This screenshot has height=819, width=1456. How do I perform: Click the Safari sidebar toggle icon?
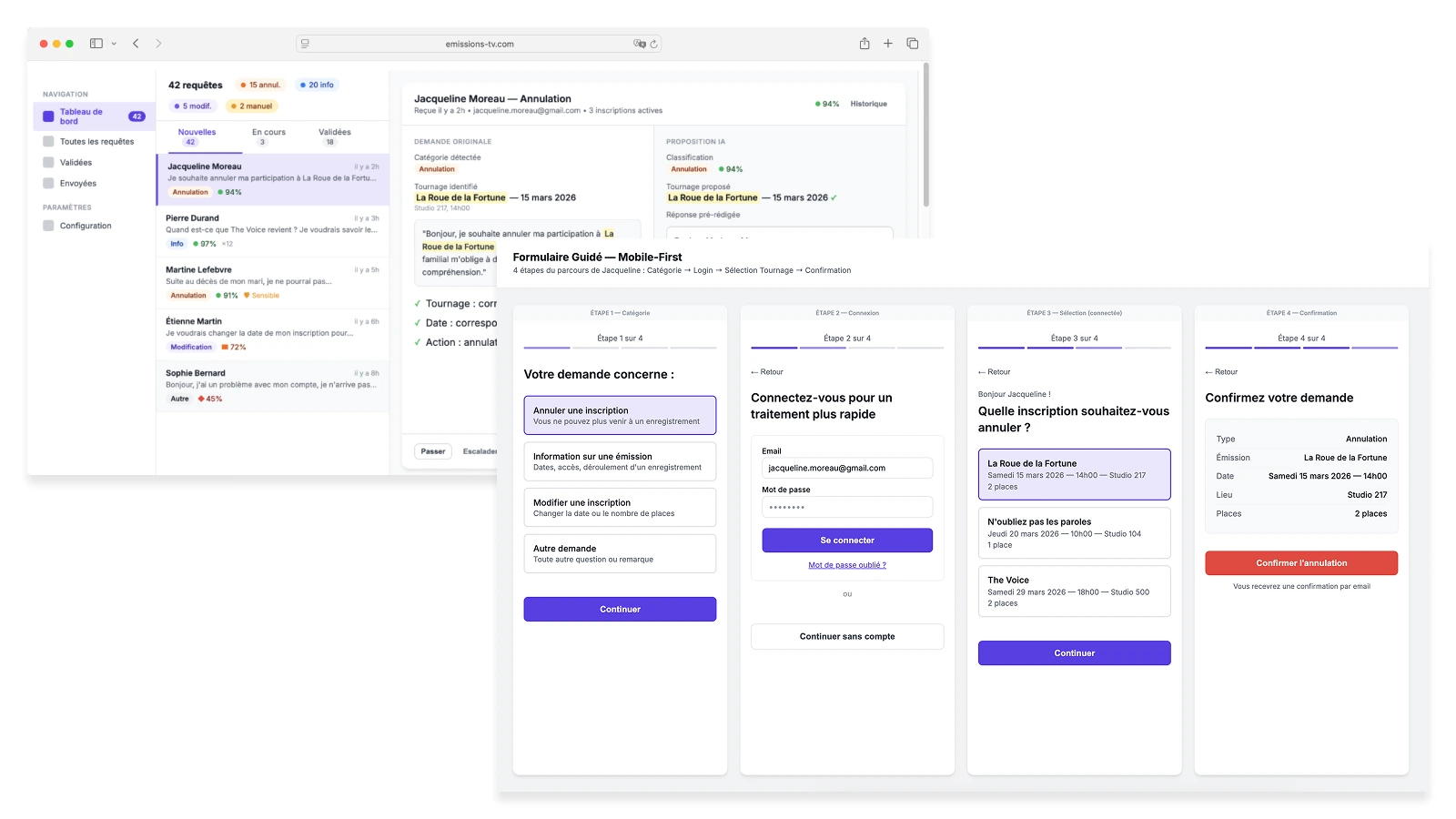[96, 44]
